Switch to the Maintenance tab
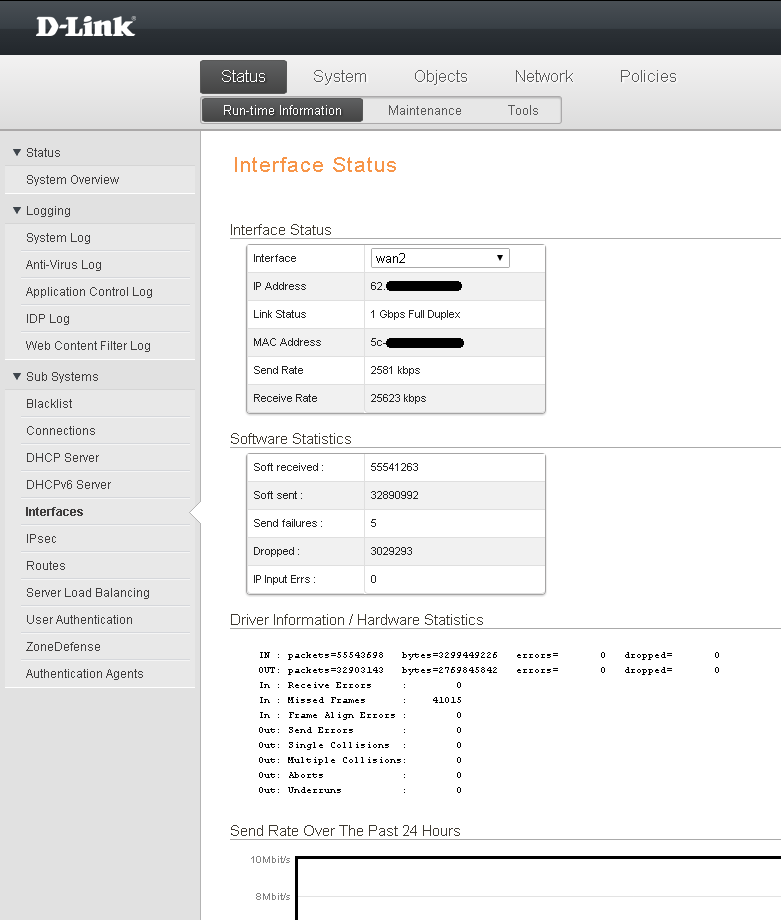 (x=424, y=111)
